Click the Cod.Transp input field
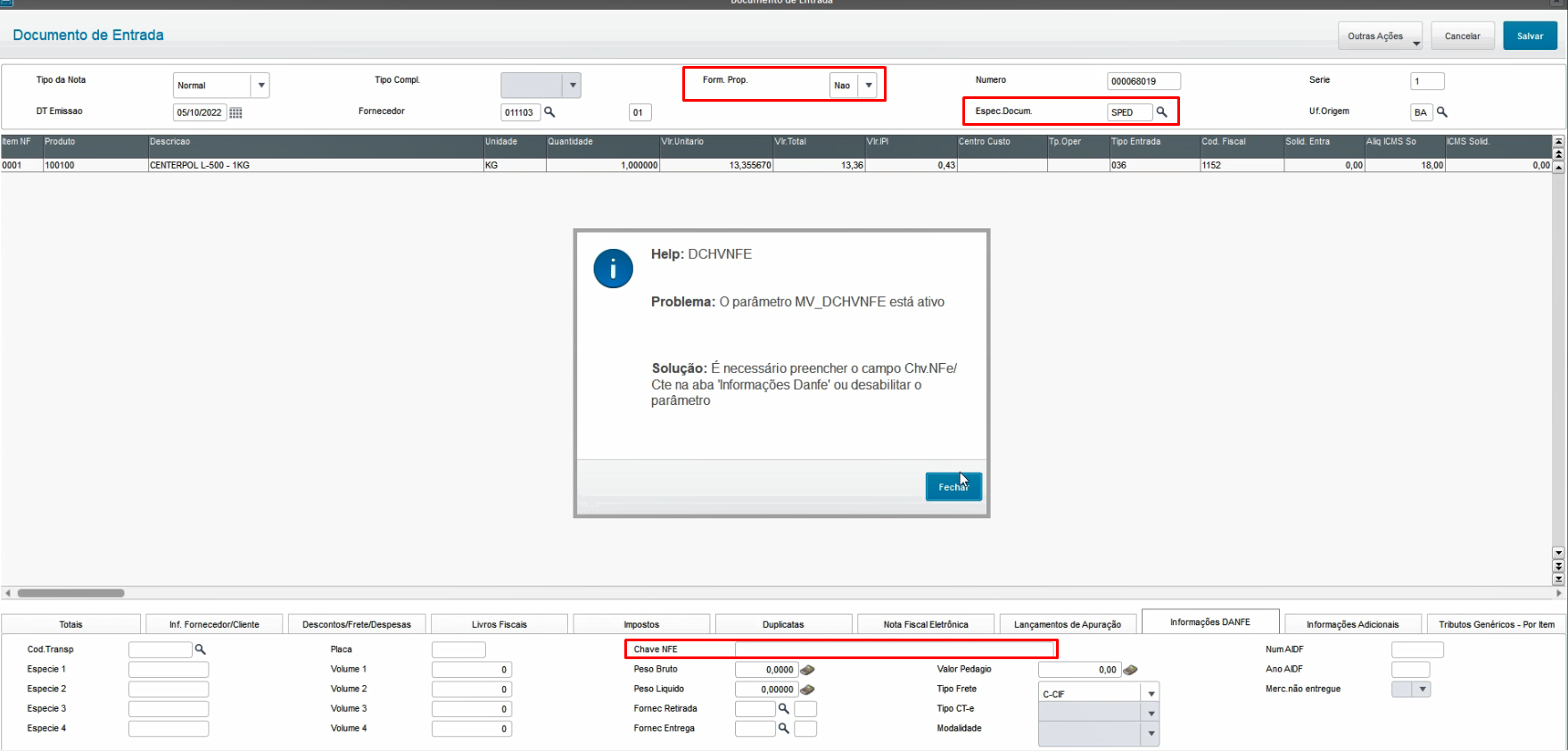 161,649
